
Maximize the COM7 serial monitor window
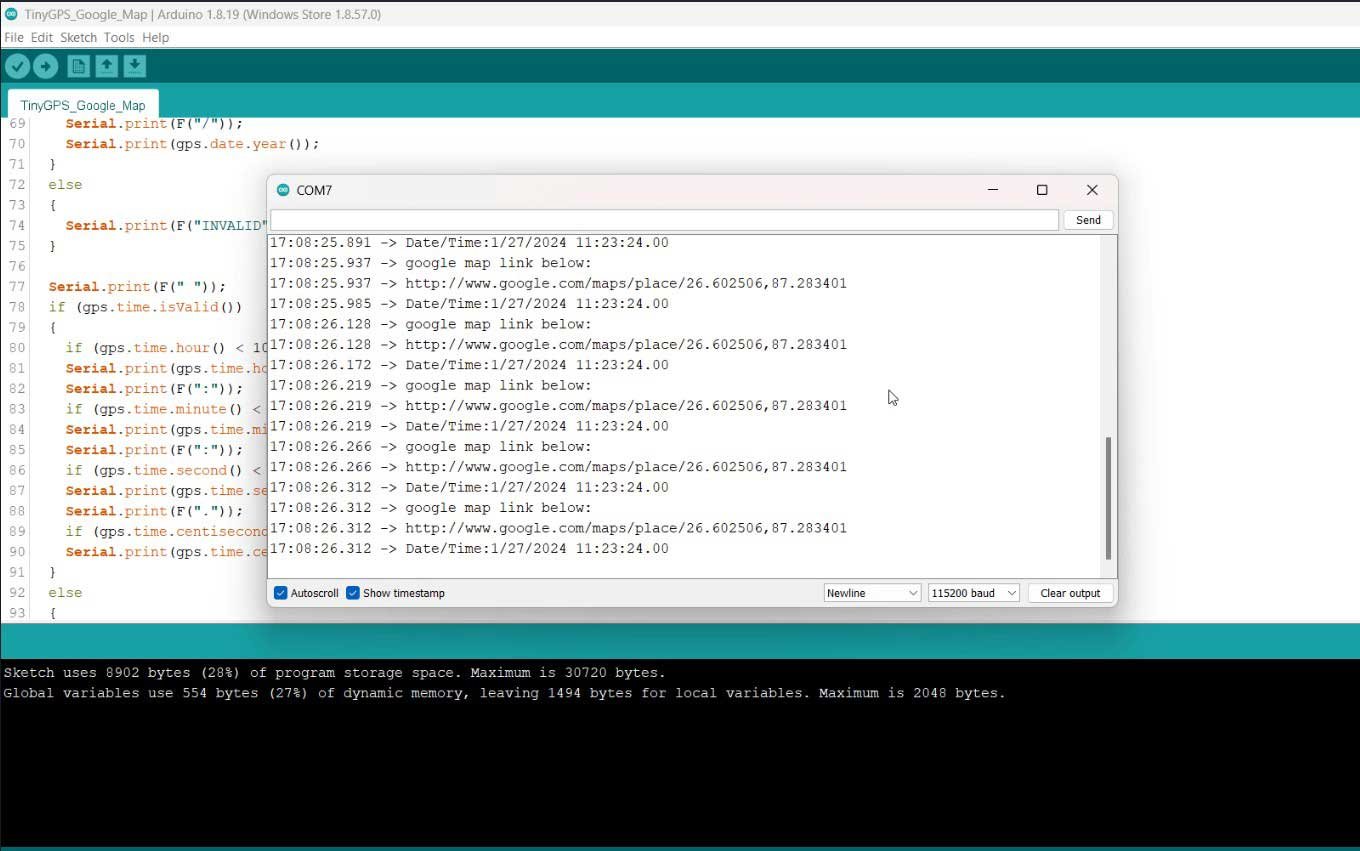pos(1042,190)
